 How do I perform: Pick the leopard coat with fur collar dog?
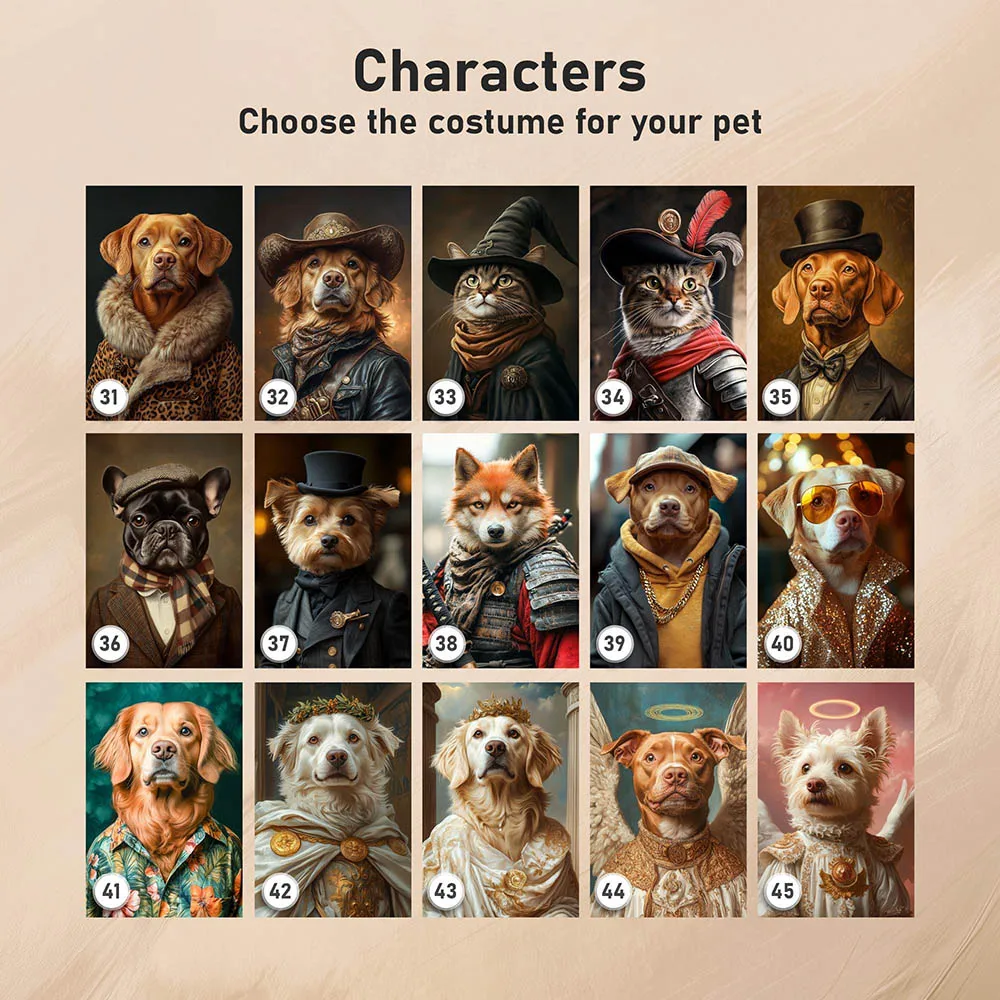[164, 303]
